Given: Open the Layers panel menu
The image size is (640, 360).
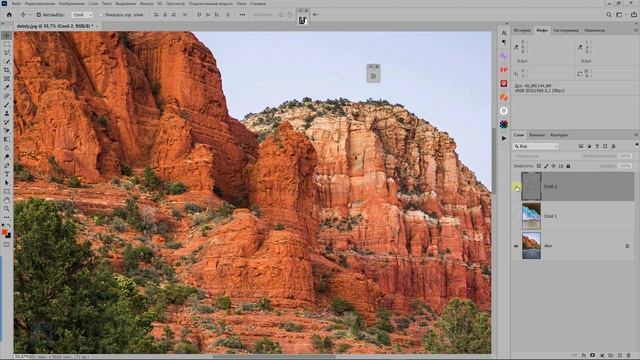Looking at the screenshot, I should pos(636,135).
